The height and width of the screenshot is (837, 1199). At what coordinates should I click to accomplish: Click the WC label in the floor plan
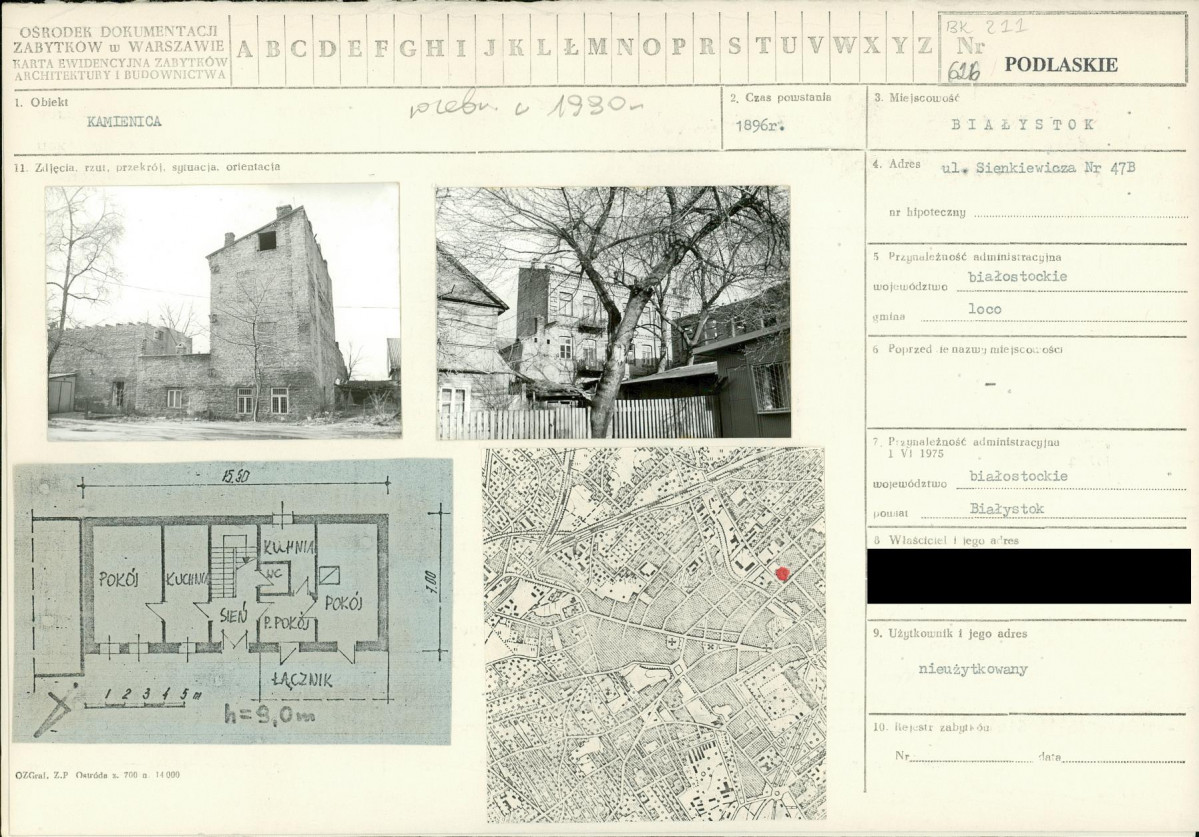(272, 577)
